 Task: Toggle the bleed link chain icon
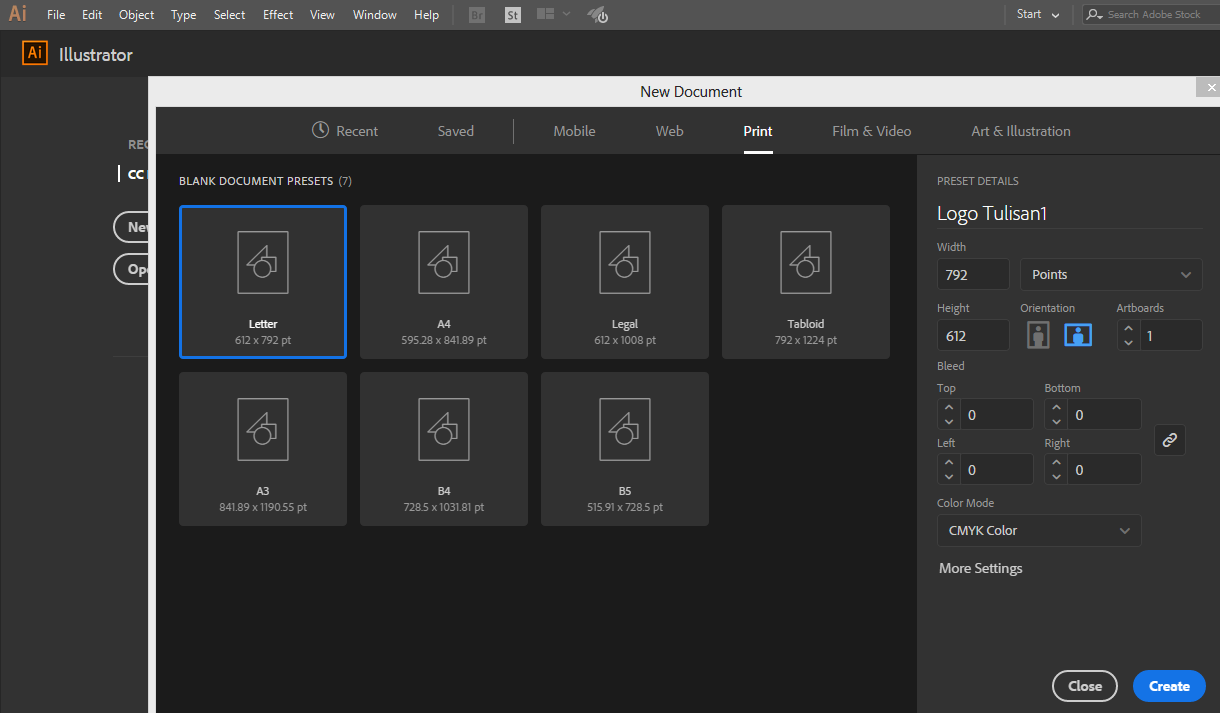1170,440
